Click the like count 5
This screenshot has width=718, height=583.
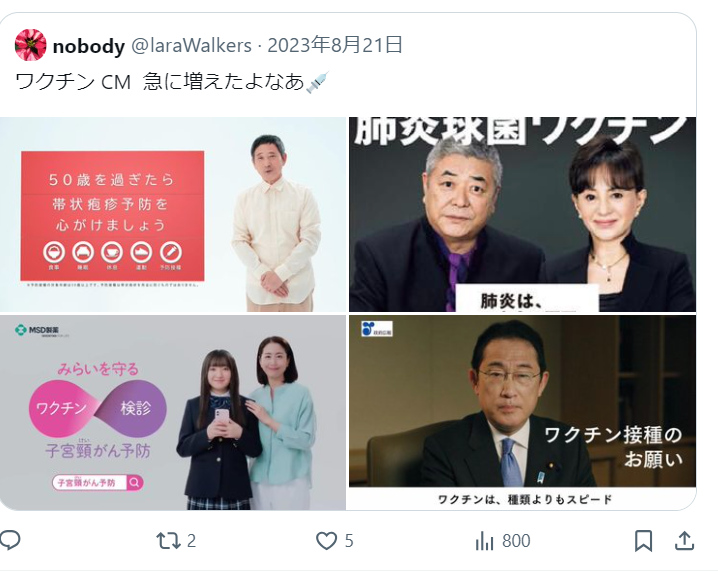pyautogui.click(x=349, y=541)
